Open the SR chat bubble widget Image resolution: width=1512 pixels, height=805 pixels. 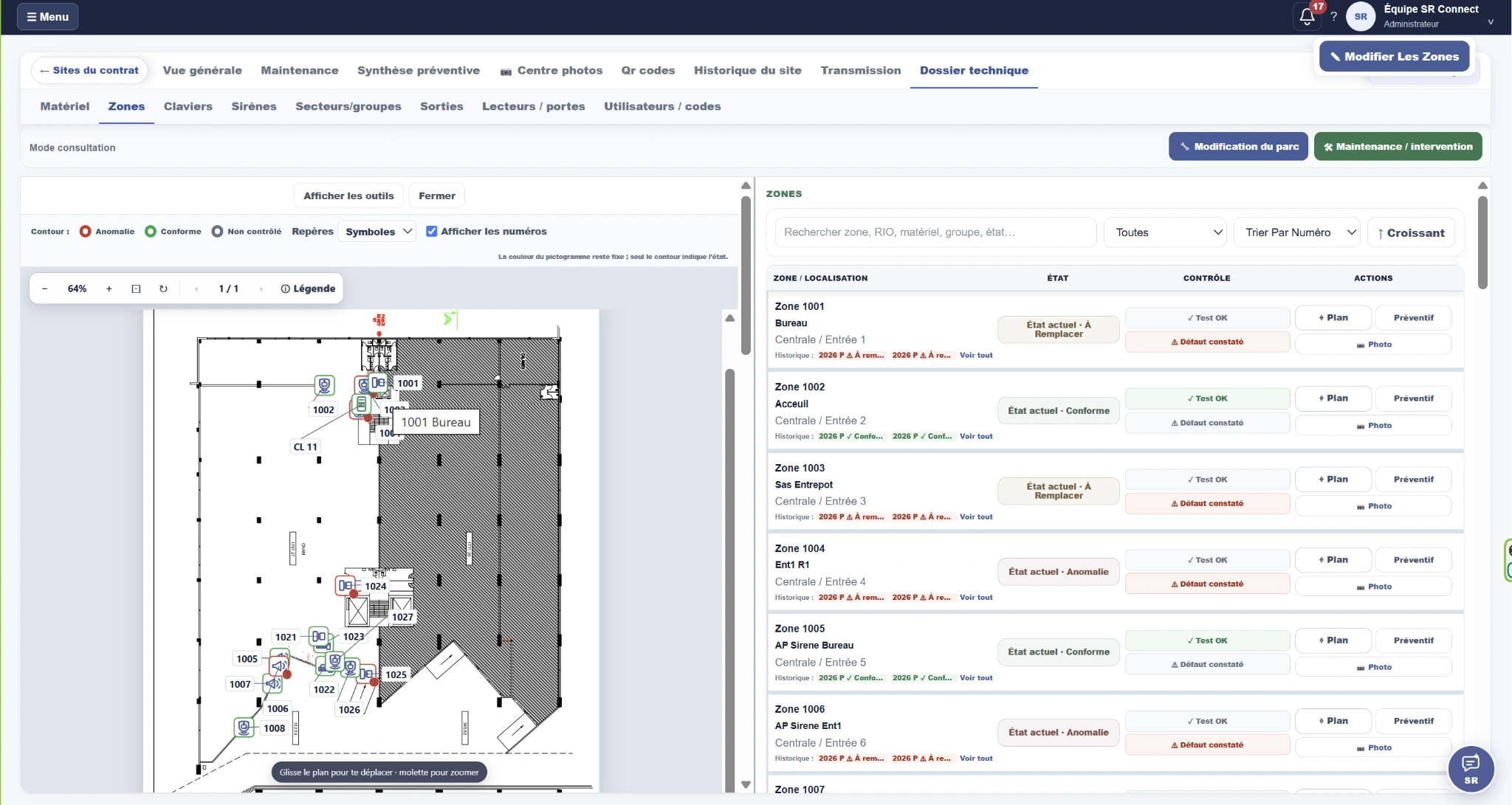(1471, 769)
